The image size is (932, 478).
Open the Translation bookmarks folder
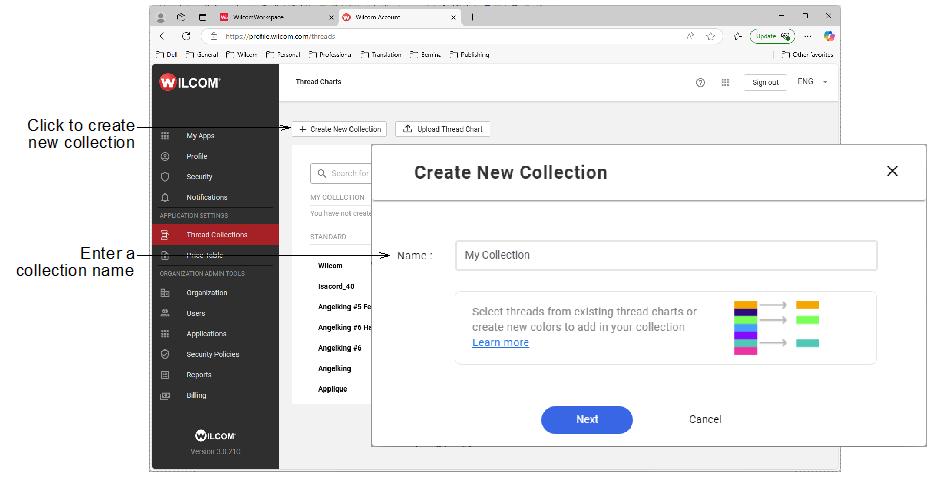click(x=381, y=54)
